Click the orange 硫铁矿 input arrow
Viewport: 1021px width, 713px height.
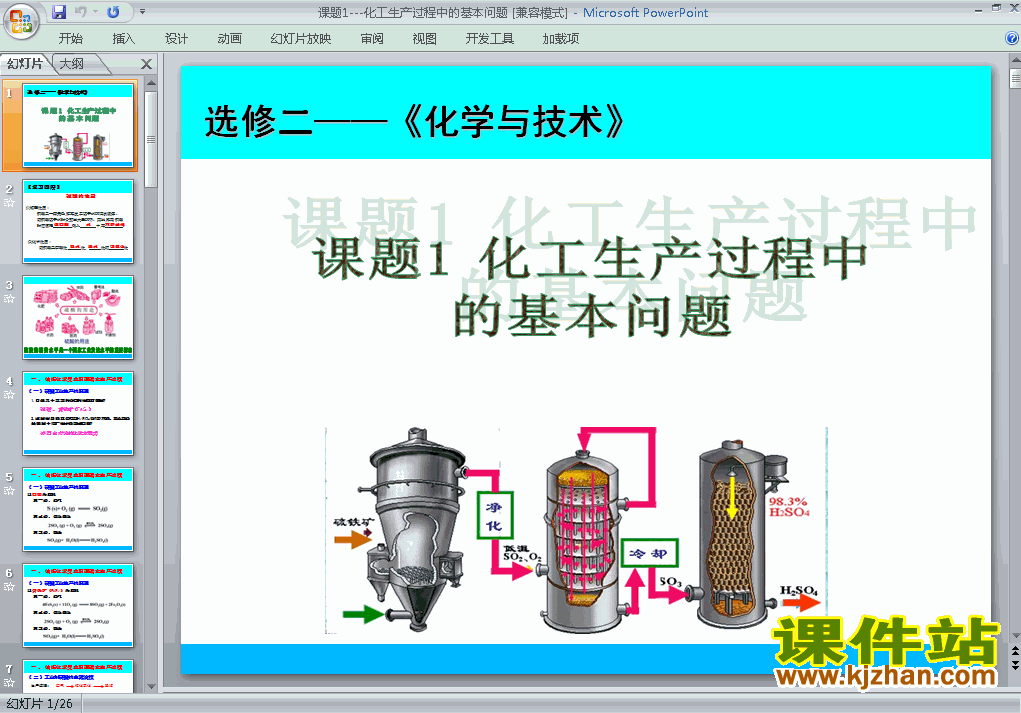(x=352, y=540)
